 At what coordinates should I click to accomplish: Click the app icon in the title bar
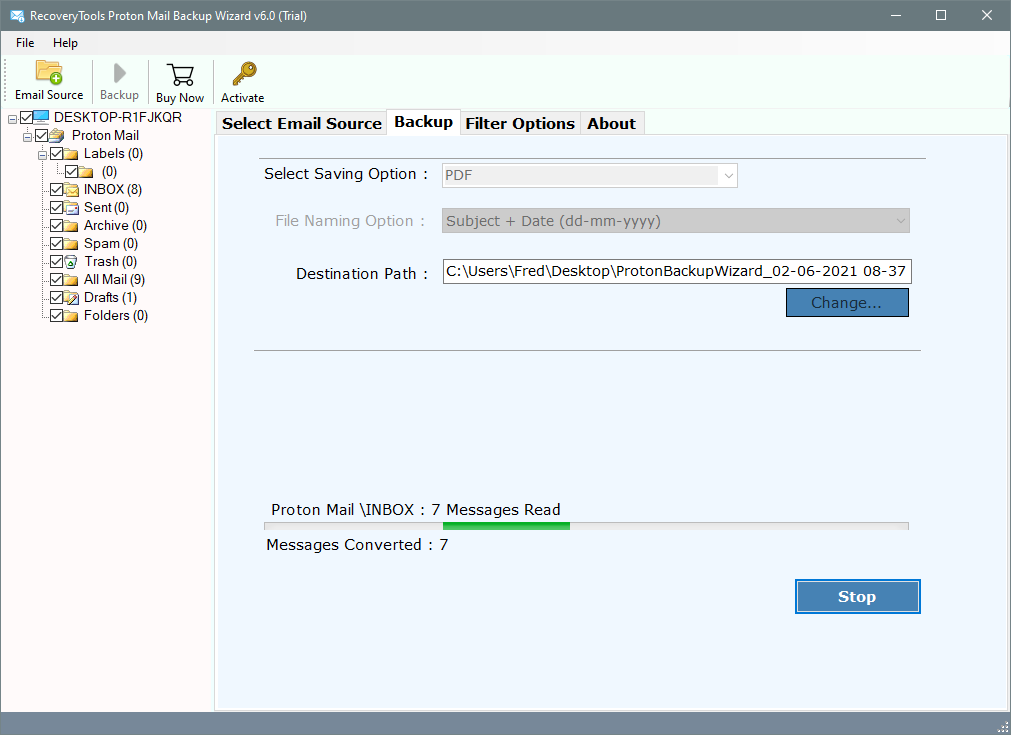pyautogui.click(x=17, y=15)
